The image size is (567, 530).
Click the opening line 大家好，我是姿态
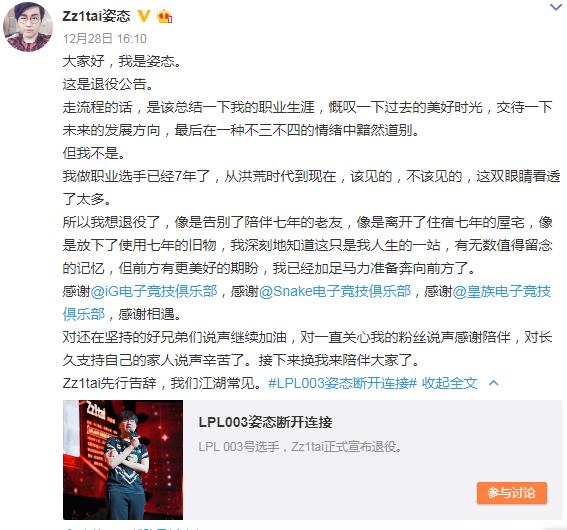point(122,61)
